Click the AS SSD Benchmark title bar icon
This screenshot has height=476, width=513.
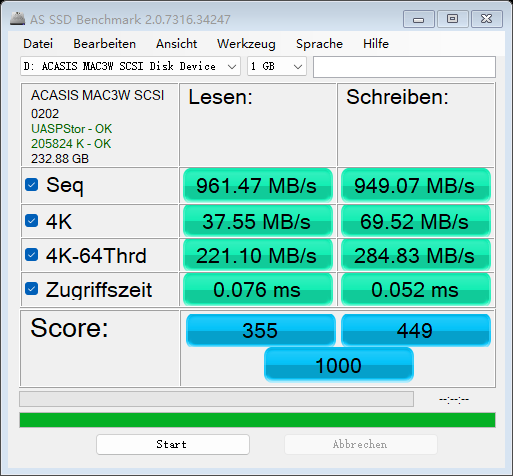(x=17, y=19)
